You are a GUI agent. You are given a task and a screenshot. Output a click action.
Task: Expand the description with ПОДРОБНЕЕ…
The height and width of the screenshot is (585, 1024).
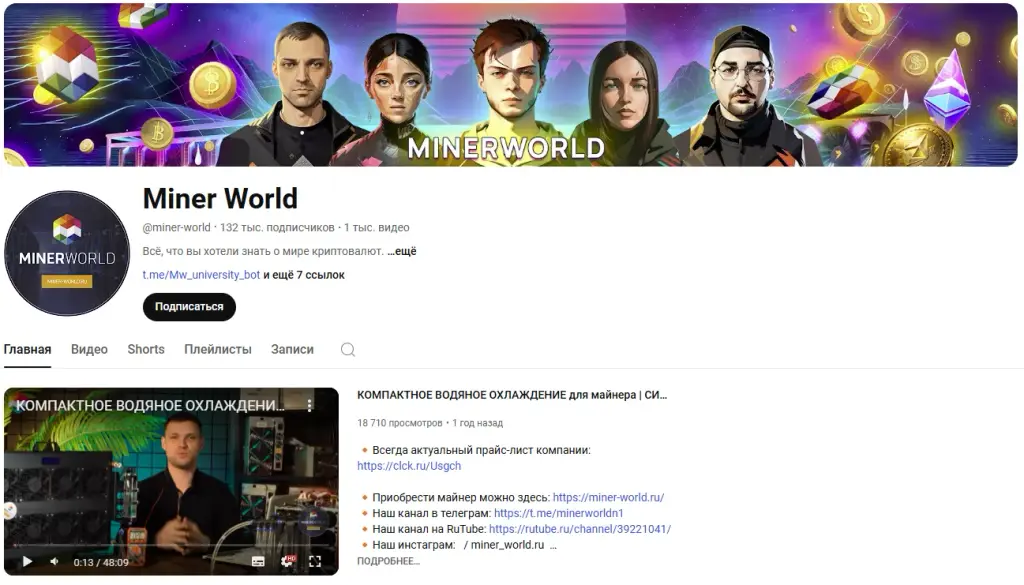[388, 561]
